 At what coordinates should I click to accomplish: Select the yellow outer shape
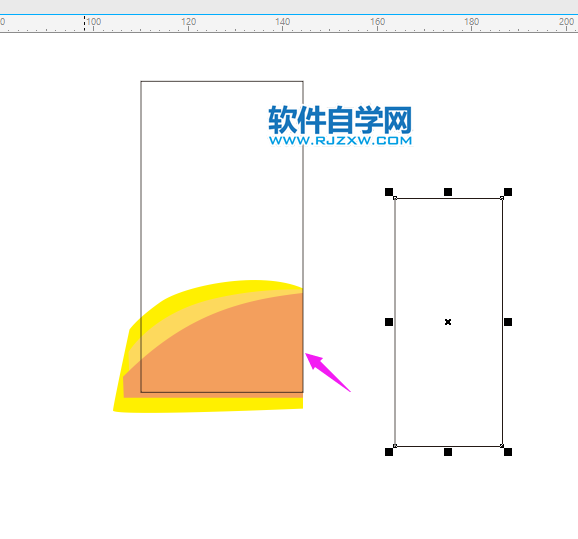(206, 404)
